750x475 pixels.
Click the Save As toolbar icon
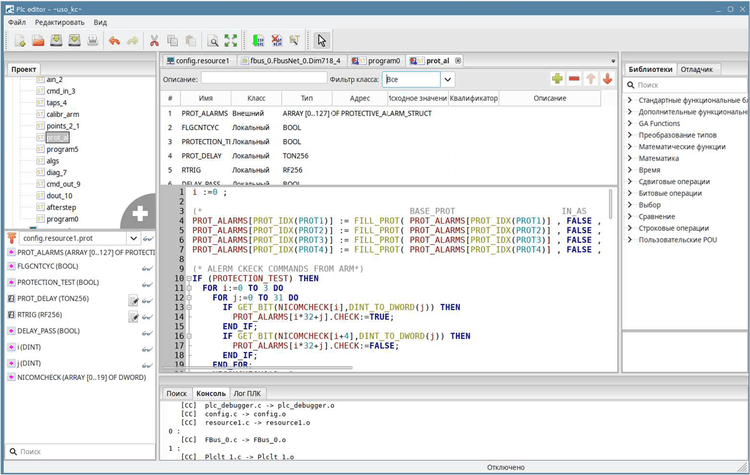coord(74,41)
